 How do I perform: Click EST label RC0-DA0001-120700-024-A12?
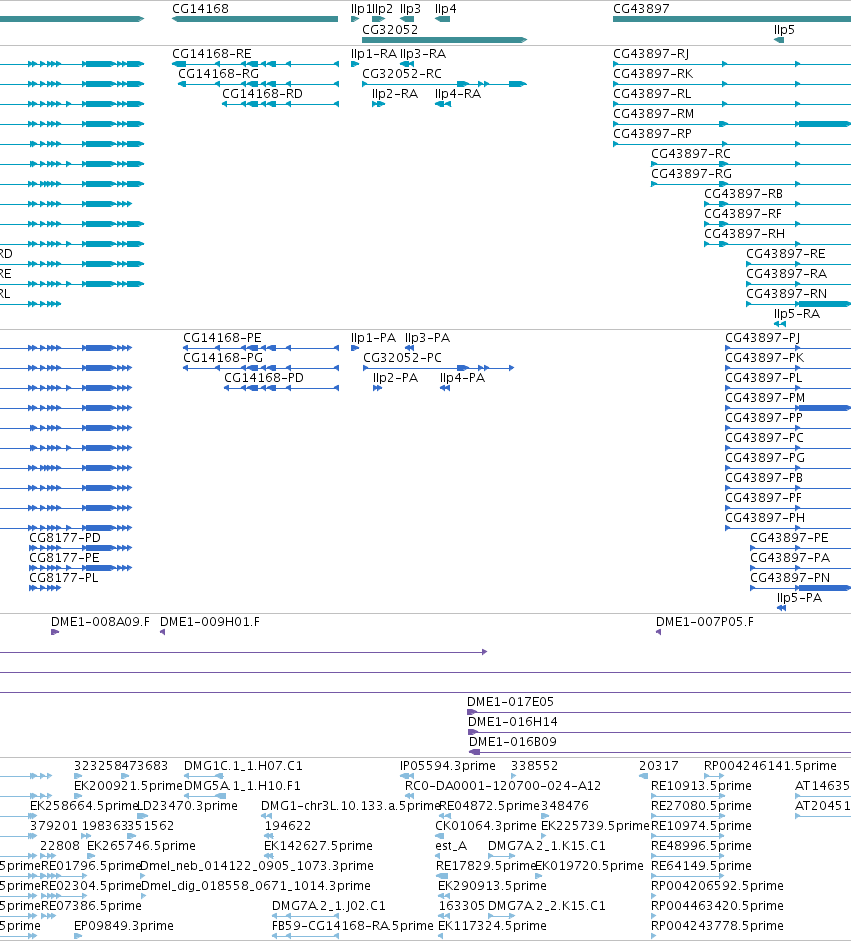503,786
